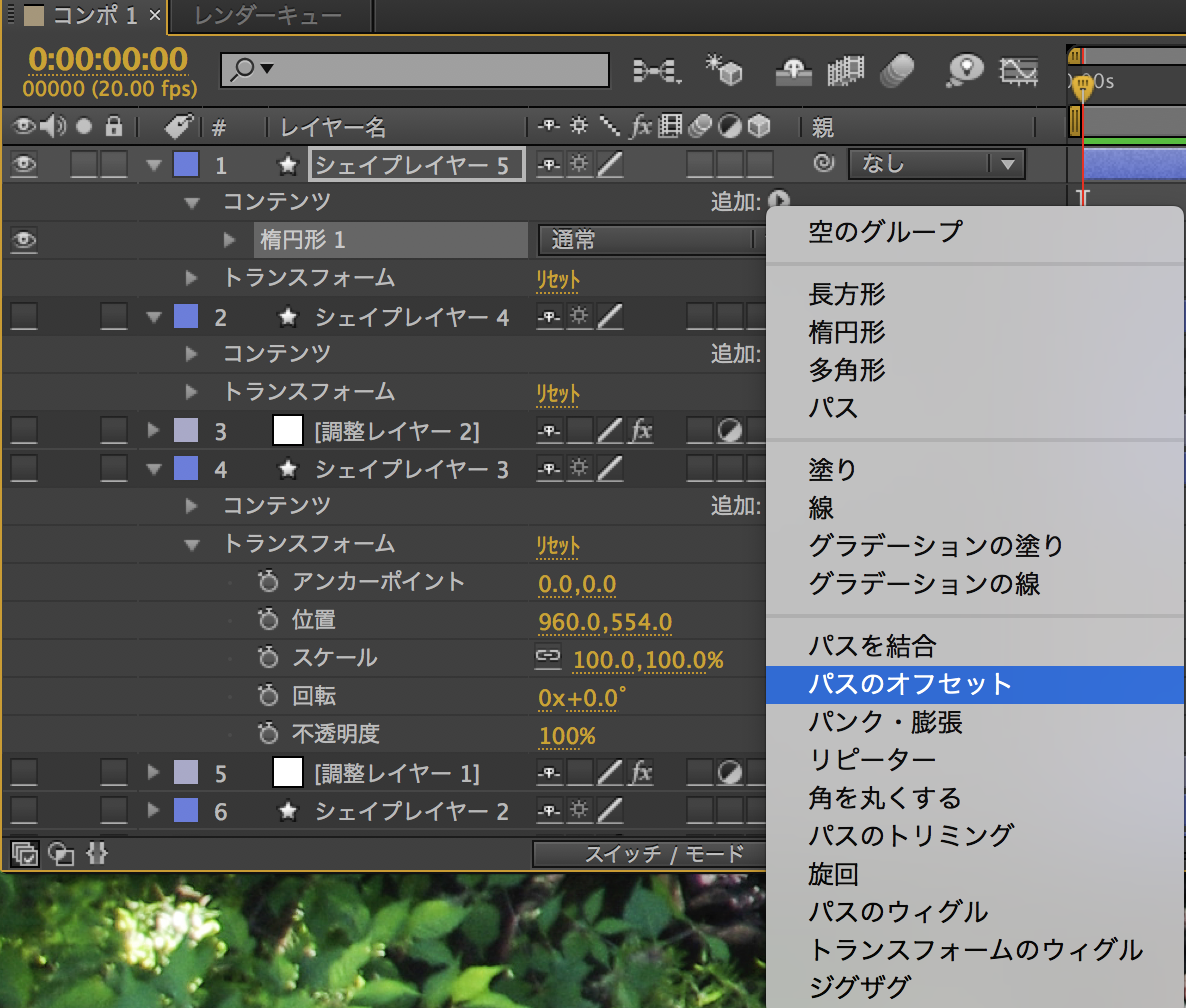Toggle In/Out/Duration pane braces icon
Viewport: 1186px width, 1008px height.
(97, 854)
